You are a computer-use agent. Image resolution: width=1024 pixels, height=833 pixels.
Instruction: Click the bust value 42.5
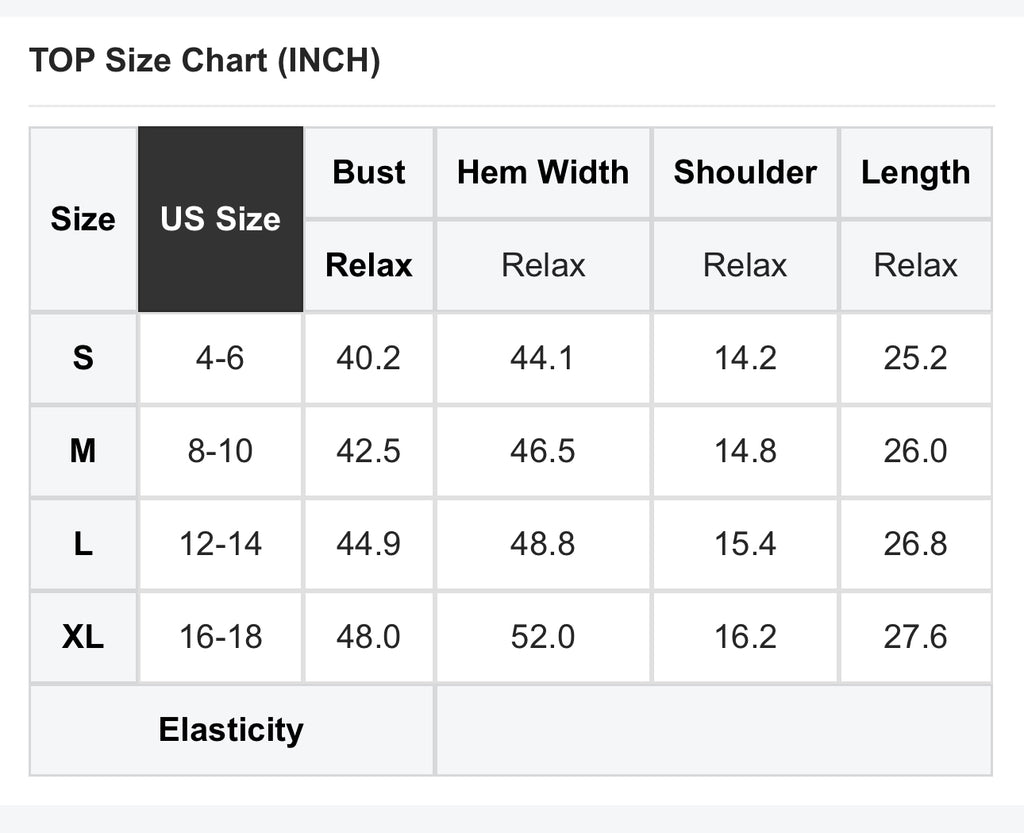(x=369, y=451)
